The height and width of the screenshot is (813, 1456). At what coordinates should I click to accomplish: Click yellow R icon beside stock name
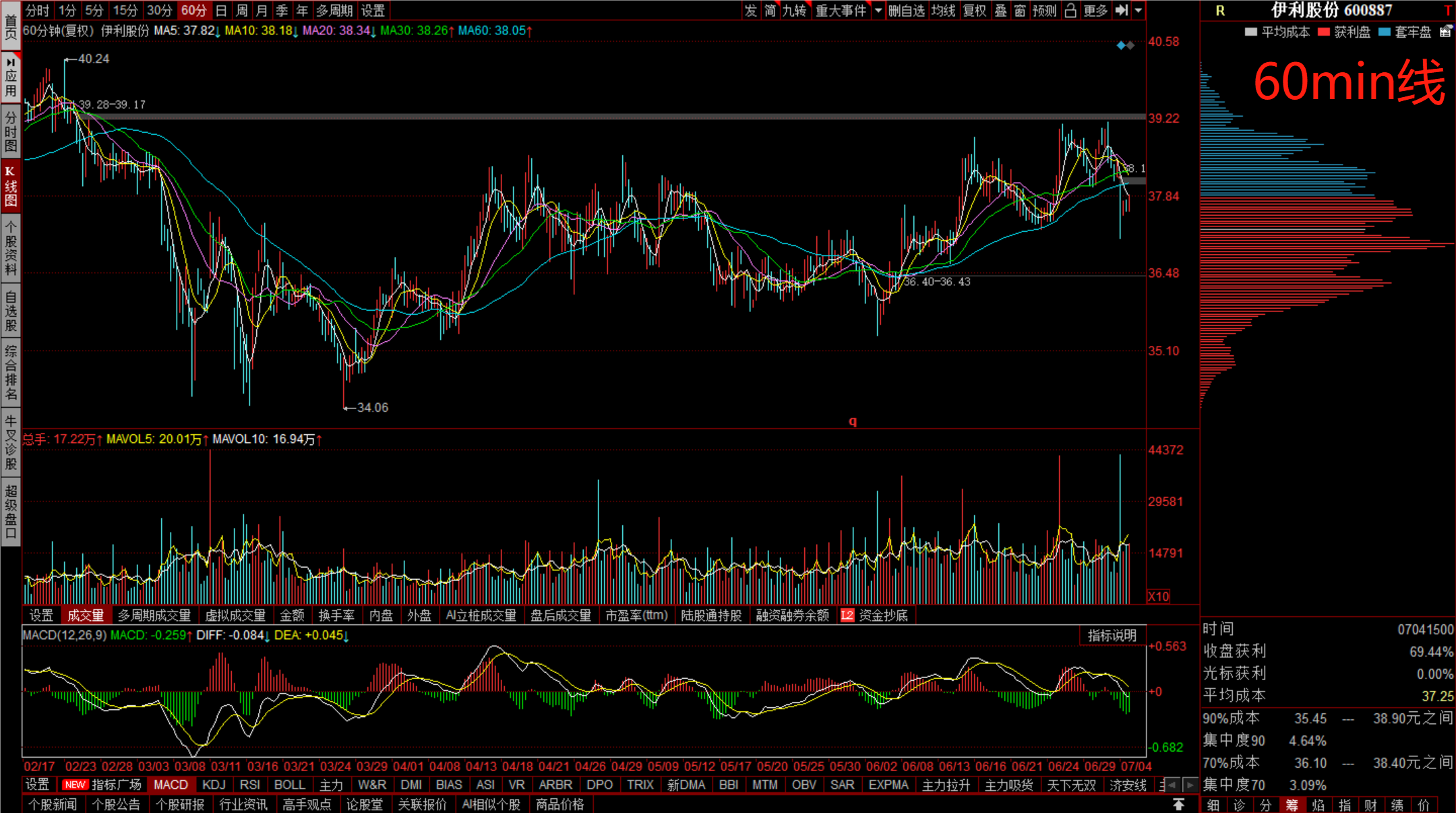click(1220, 11)
